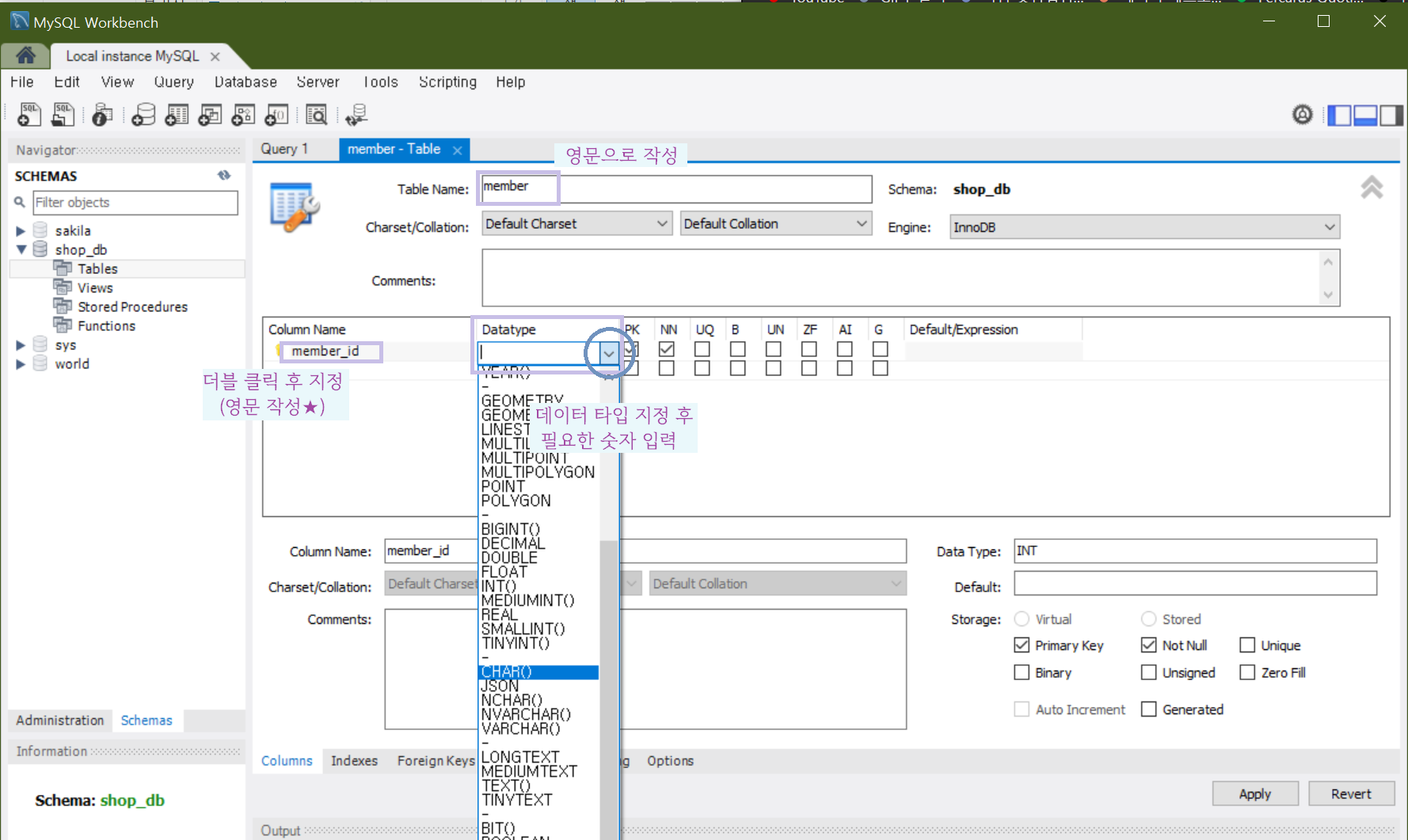Click the create new table icon
This screenshot has width=1408, height=840.
(177, 115)
